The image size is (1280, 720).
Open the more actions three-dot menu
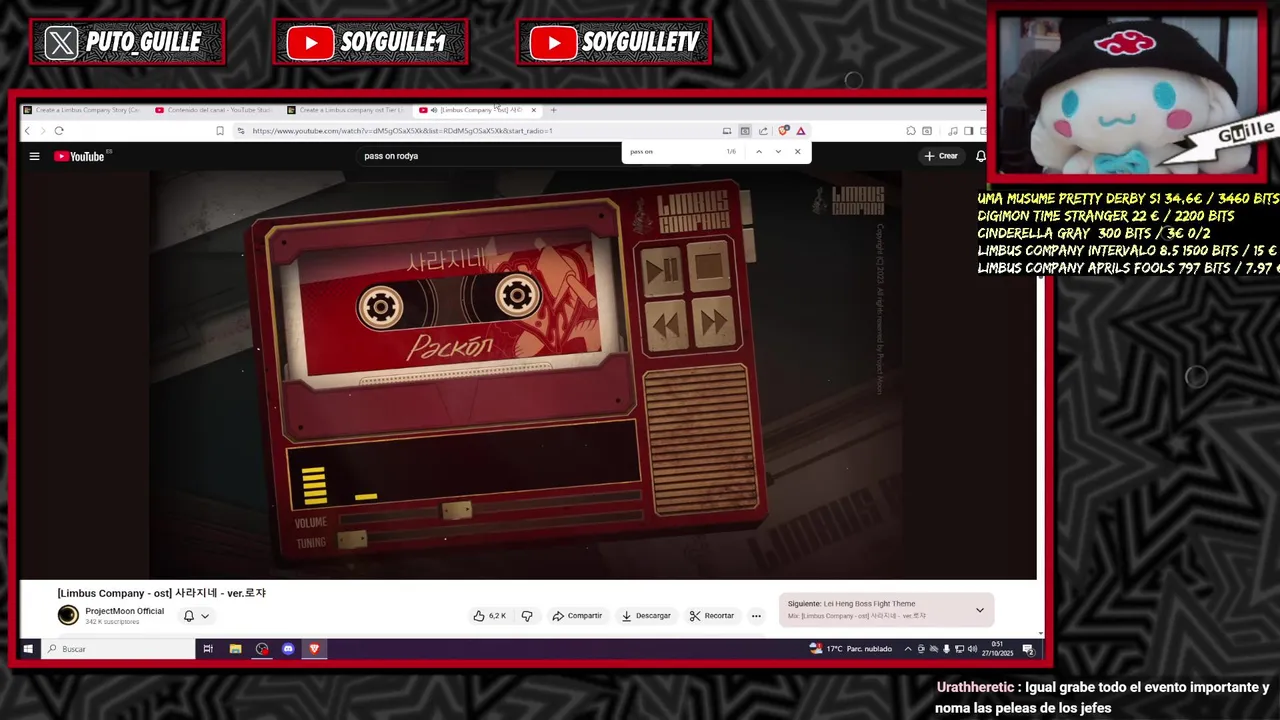click(756, 616)
